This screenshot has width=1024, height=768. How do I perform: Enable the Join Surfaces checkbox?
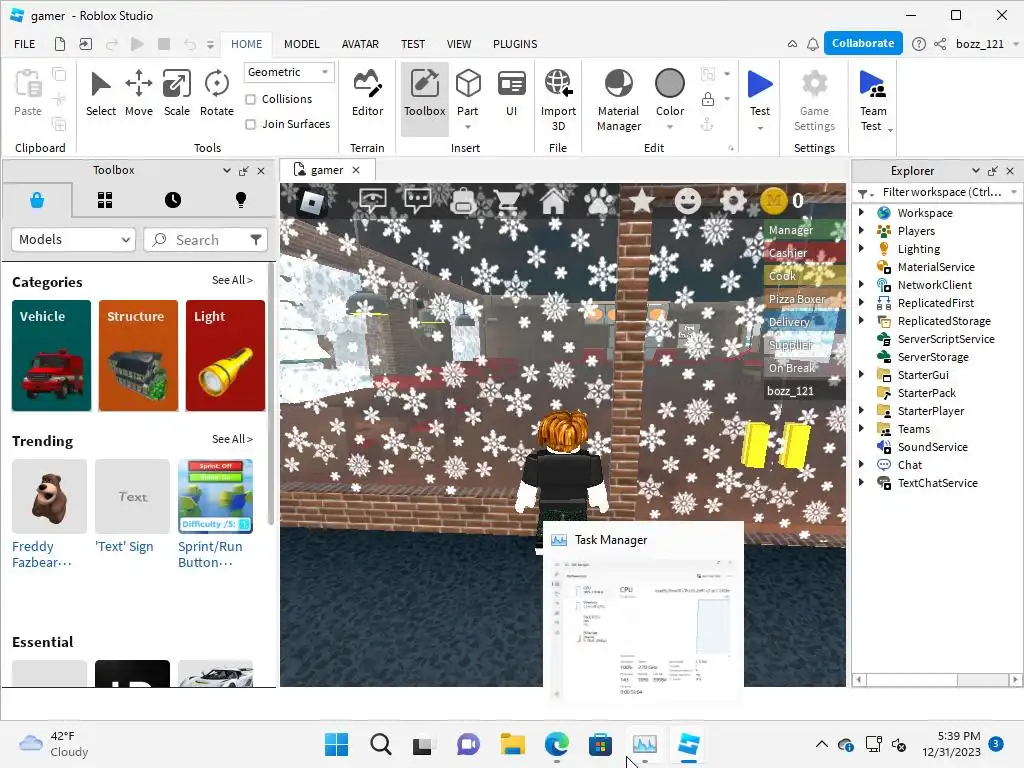tap(250, 124)
